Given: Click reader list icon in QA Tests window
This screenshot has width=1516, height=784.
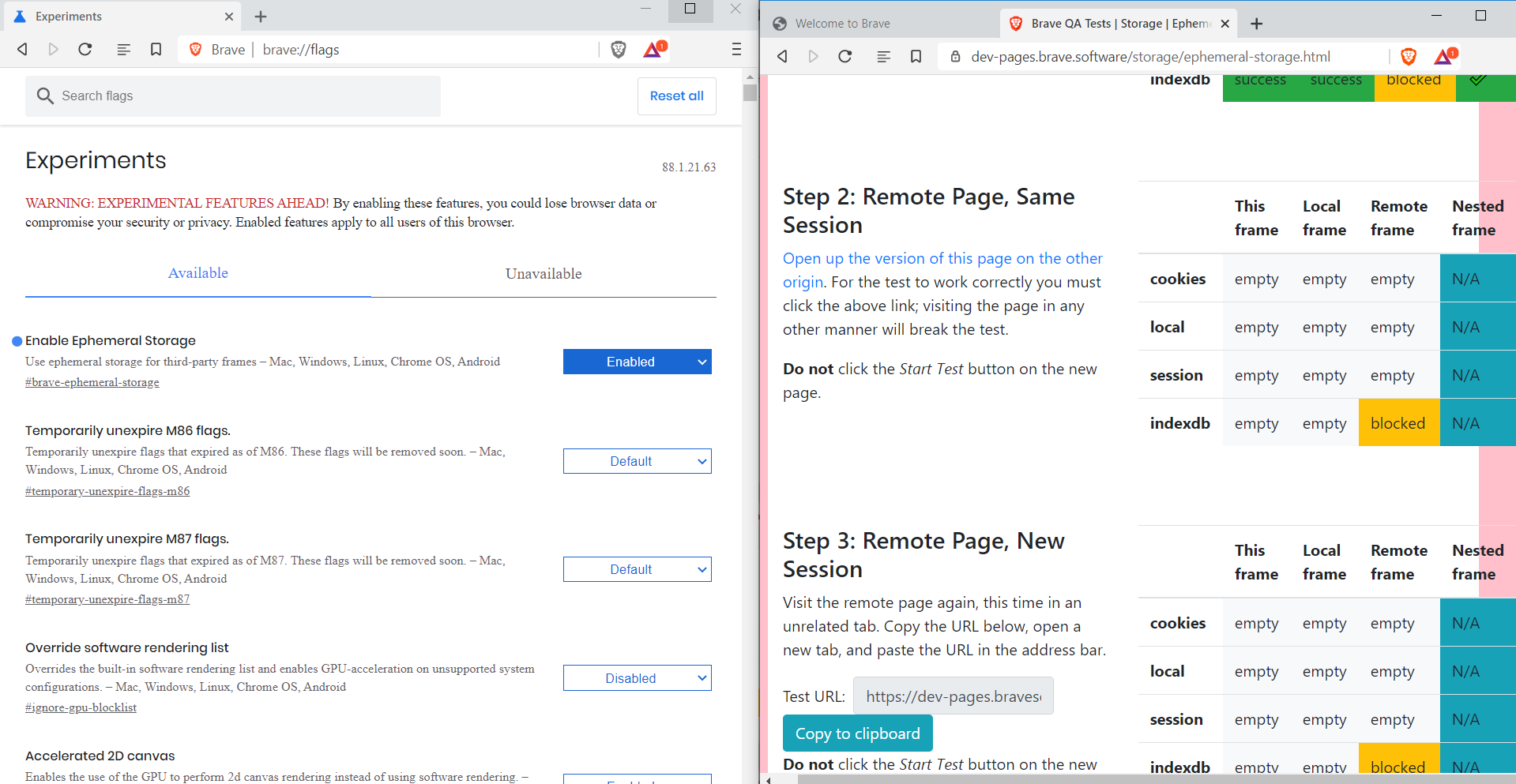Looking at the screenshot, I should pos(883,57).
